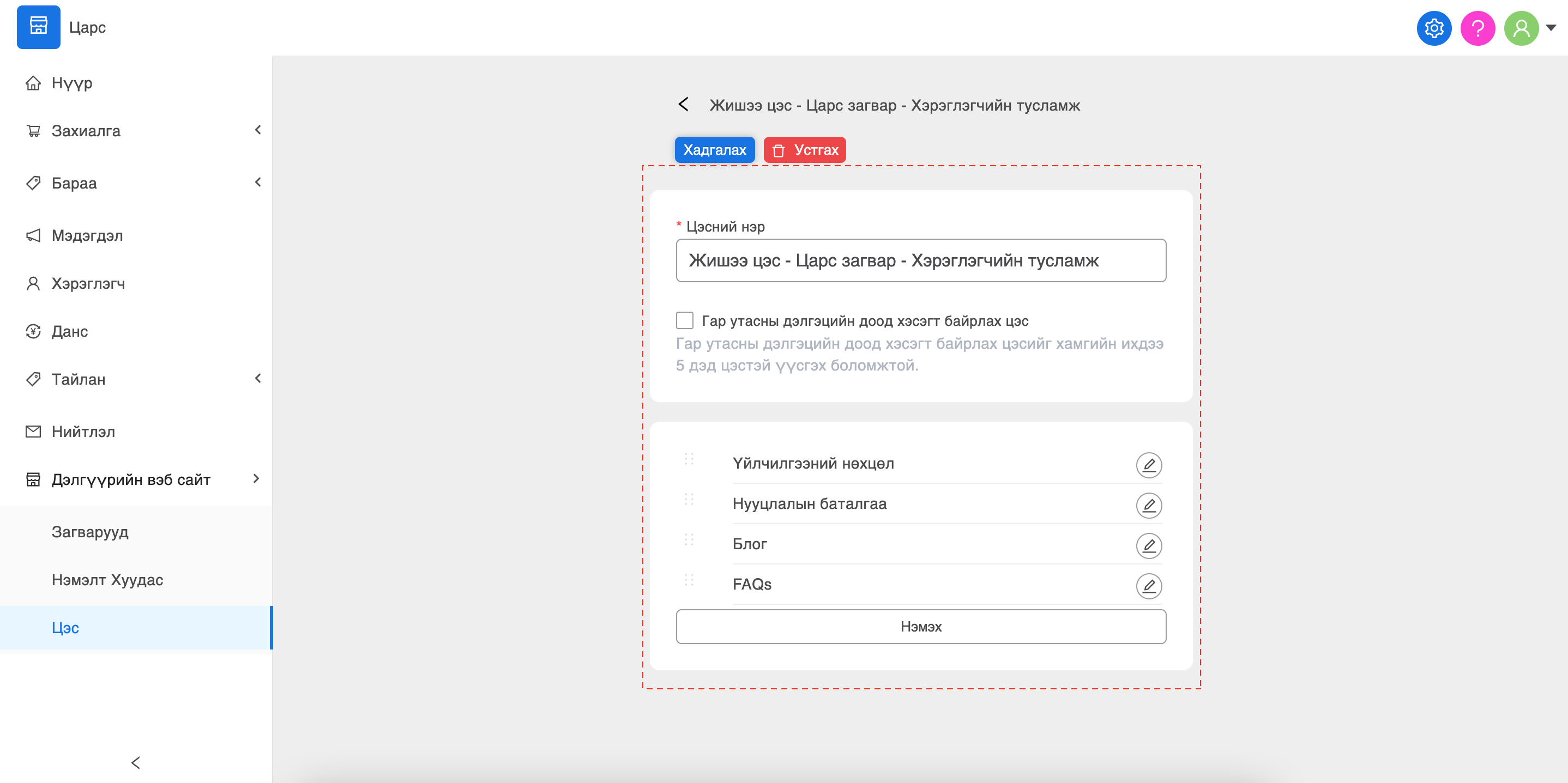Screen dimensions: 1568x783
Task: Click the page title breadcrumb text
Action: pos(895,105)
